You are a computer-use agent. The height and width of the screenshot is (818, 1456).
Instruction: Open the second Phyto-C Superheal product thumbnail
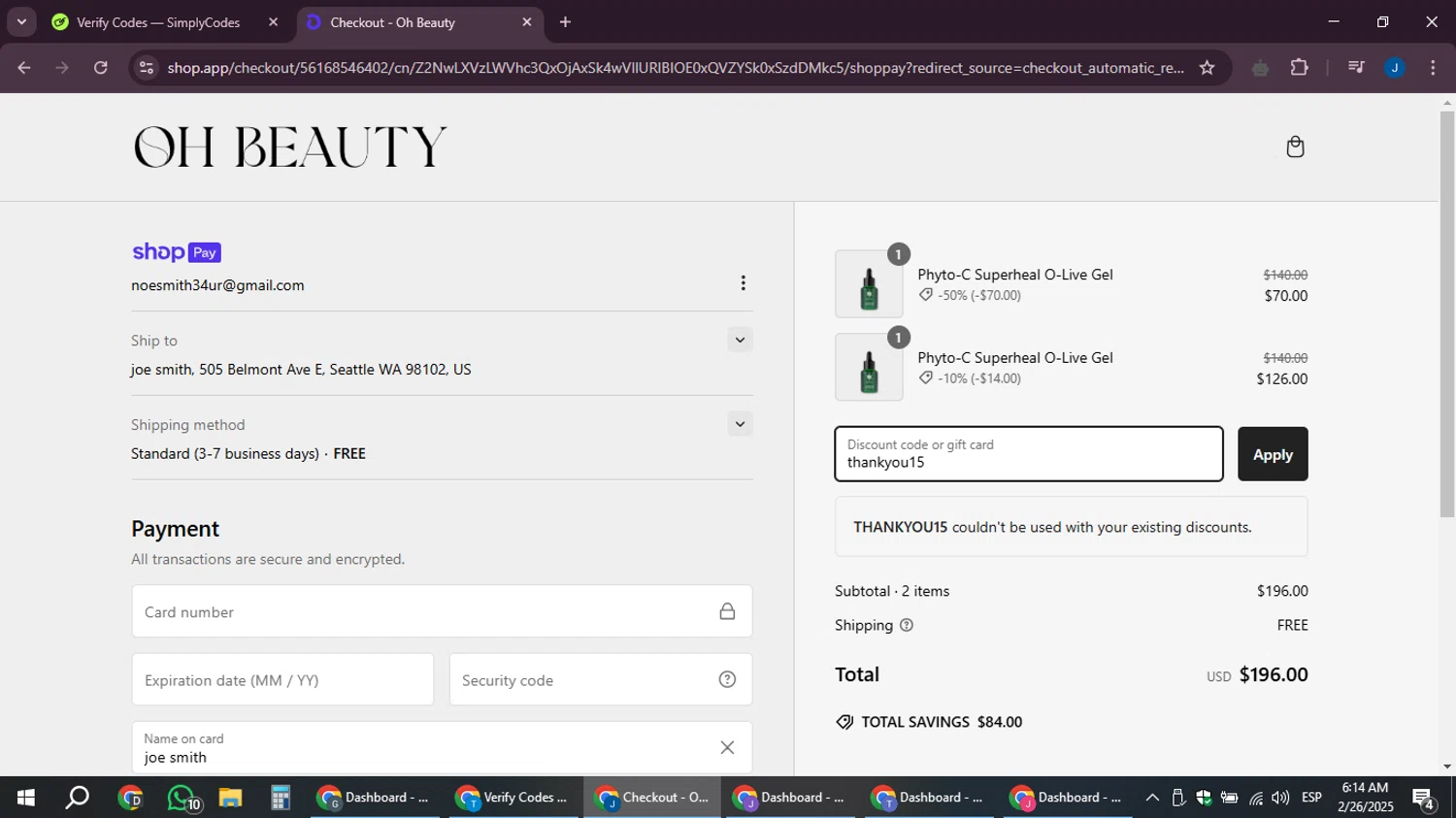869,368
